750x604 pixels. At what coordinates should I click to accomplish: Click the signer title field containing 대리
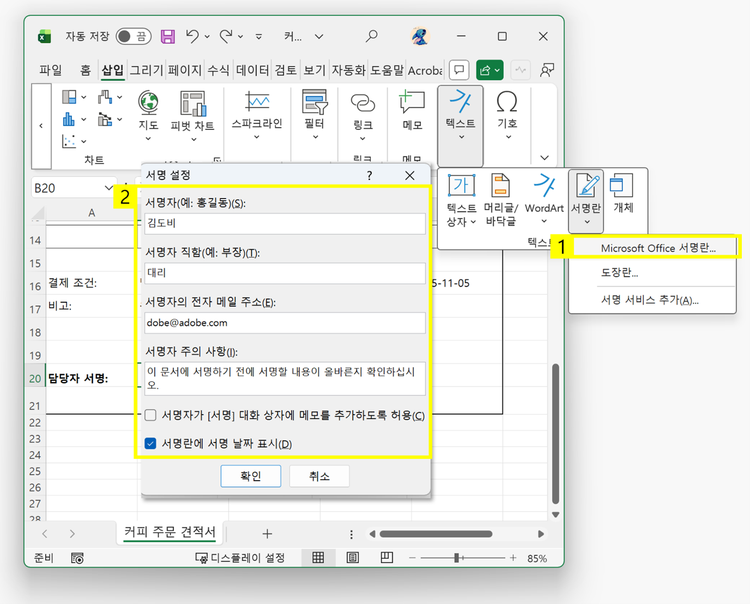pos(285,273)
